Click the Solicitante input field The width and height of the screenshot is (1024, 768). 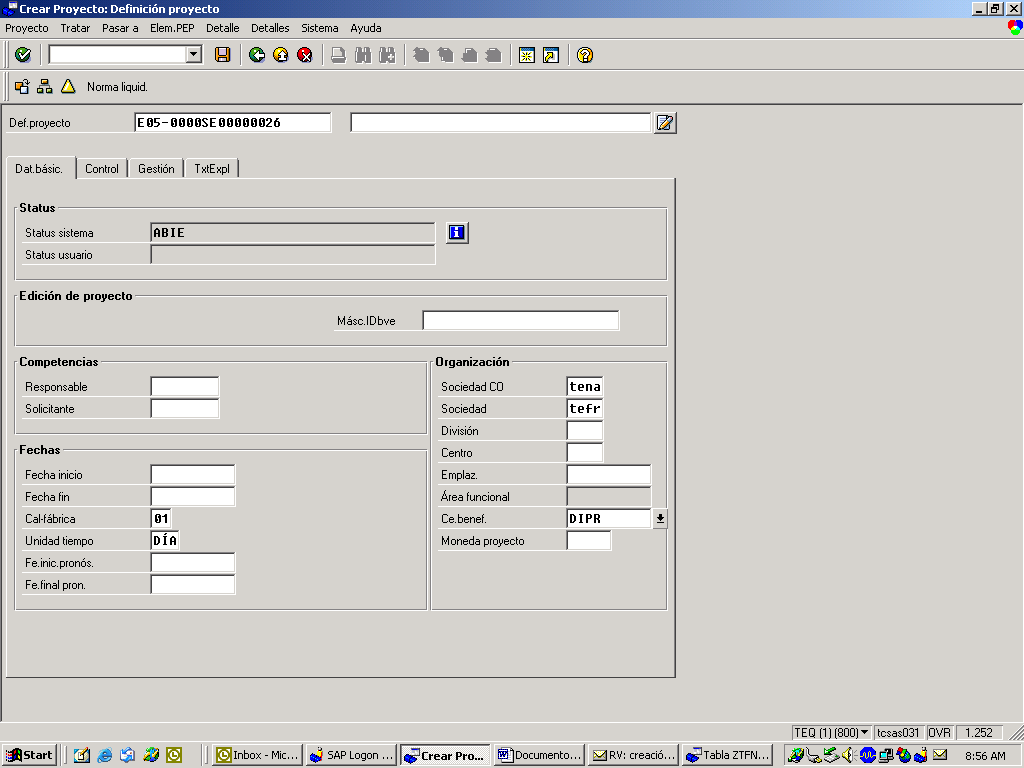(x=185, y=409)
